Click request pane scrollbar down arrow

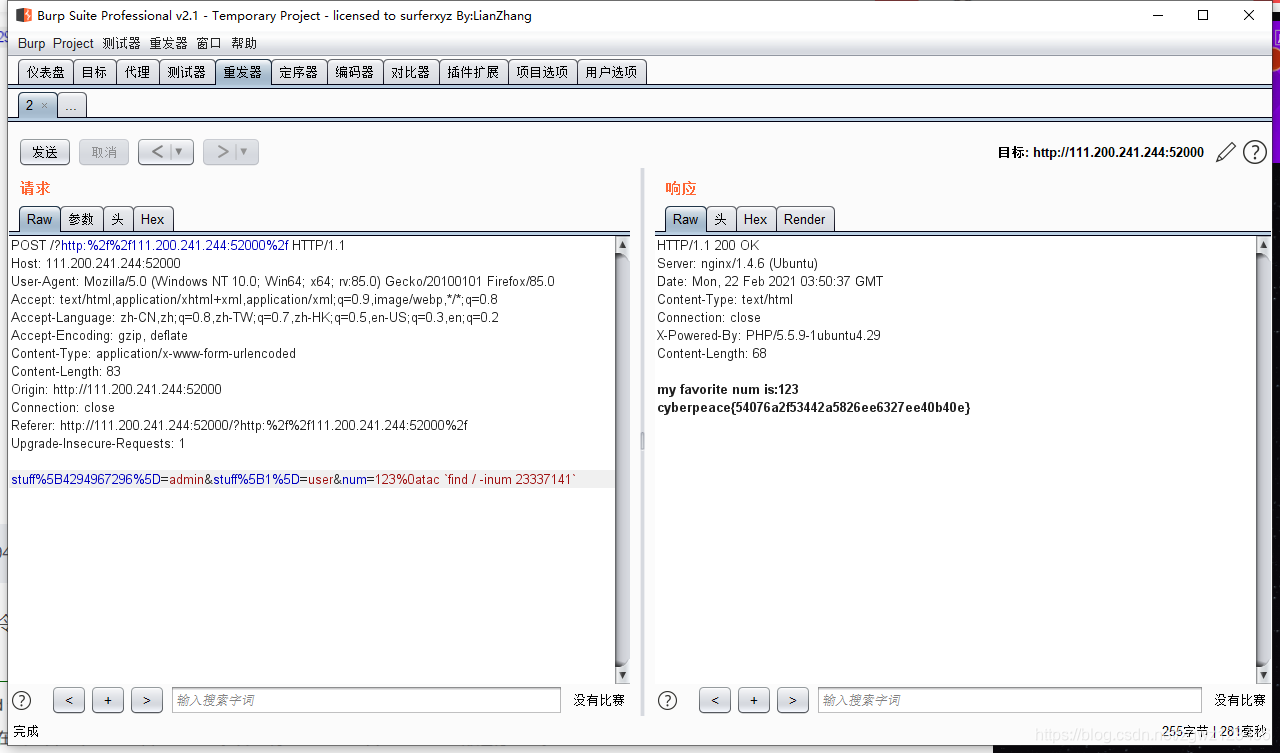(622, 676)
